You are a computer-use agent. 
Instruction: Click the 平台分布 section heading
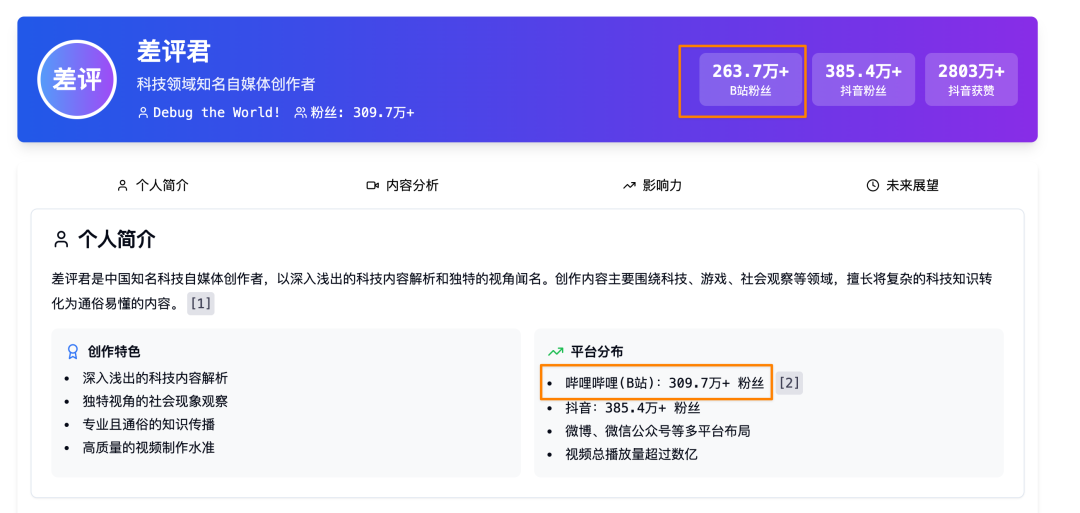click(597, 352)
